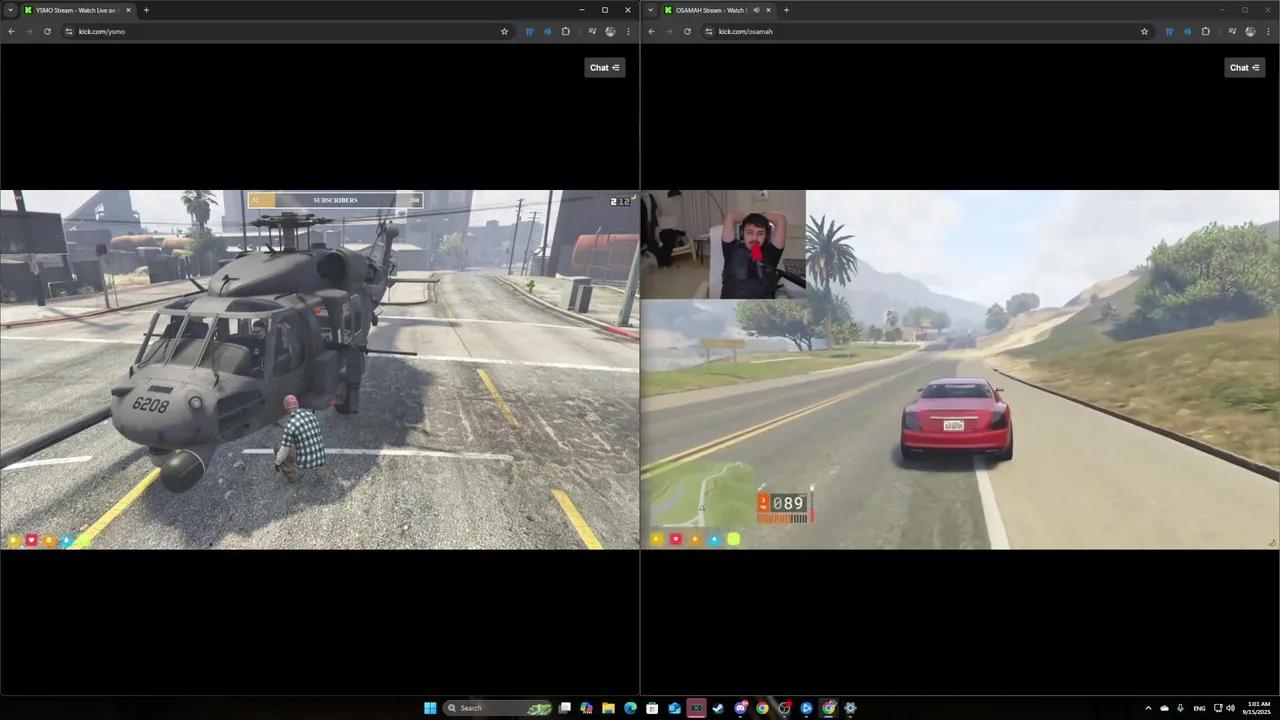Open Steam from the taskbar
1280x720 pixels.
pyautogui.click(x=718, y=708)
